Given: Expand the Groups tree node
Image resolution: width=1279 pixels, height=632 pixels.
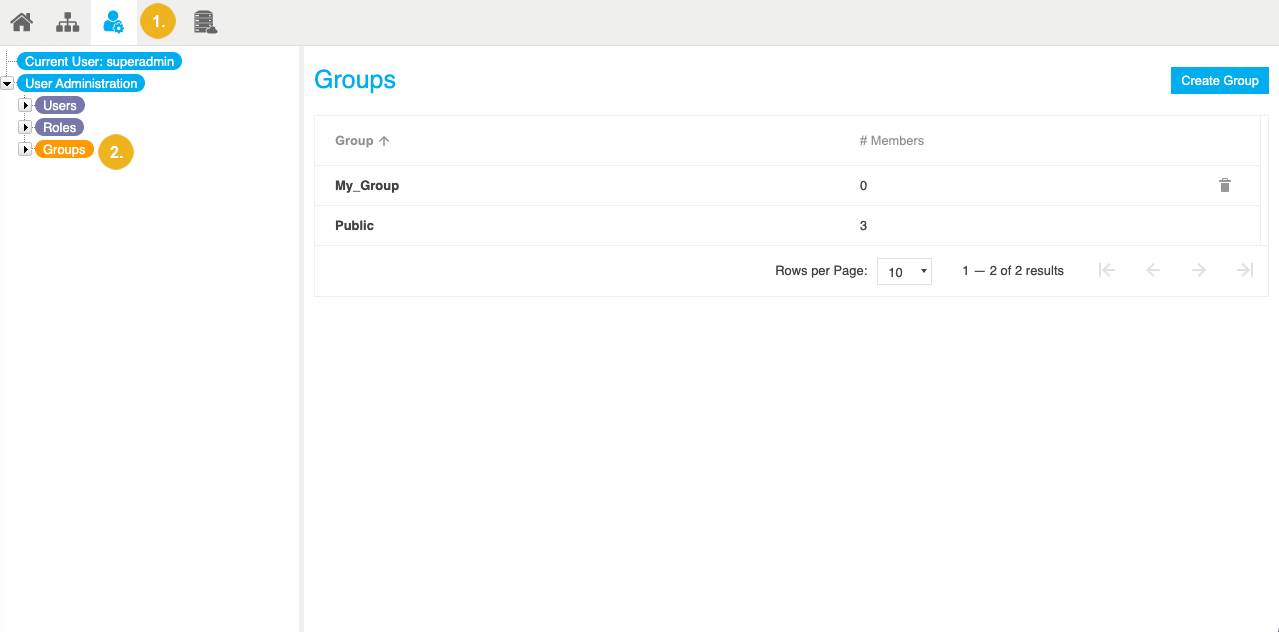Looking at the screenshot, I should tap(24, 149).
